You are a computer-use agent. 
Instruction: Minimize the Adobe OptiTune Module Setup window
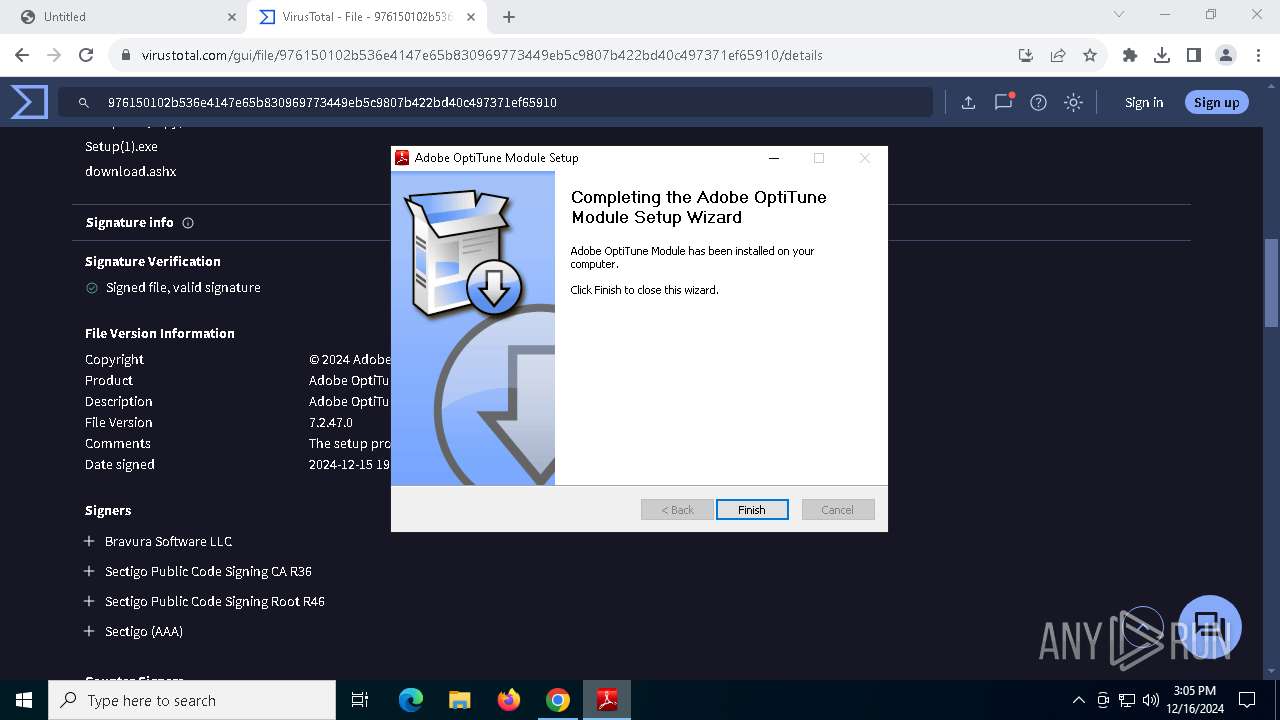[774, 158]
